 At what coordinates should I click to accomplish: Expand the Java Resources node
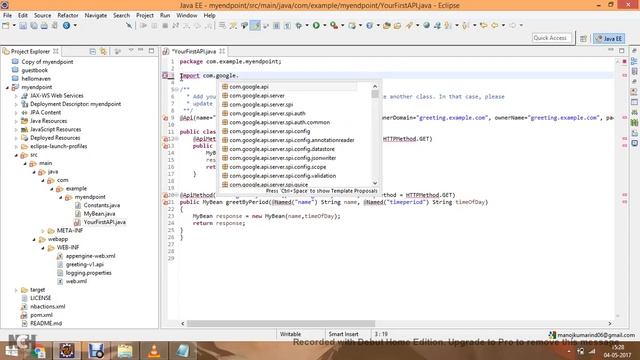click(x=16, y=121)
